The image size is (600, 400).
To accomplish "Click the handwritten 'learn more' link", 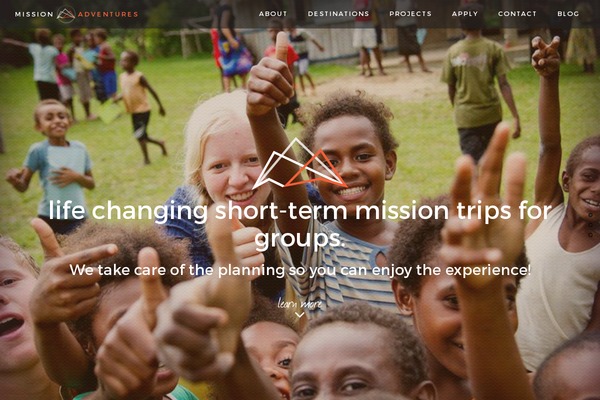I will tap(300, 304).
